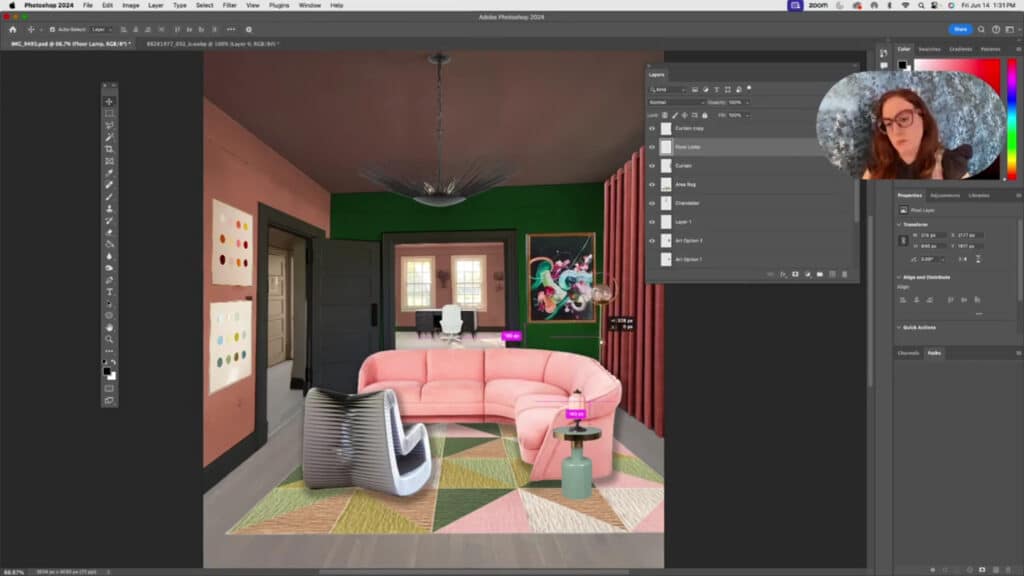1024x576 pixels.
Task: Hide the Area Rug layer
Action: click(x=652, y=184)
